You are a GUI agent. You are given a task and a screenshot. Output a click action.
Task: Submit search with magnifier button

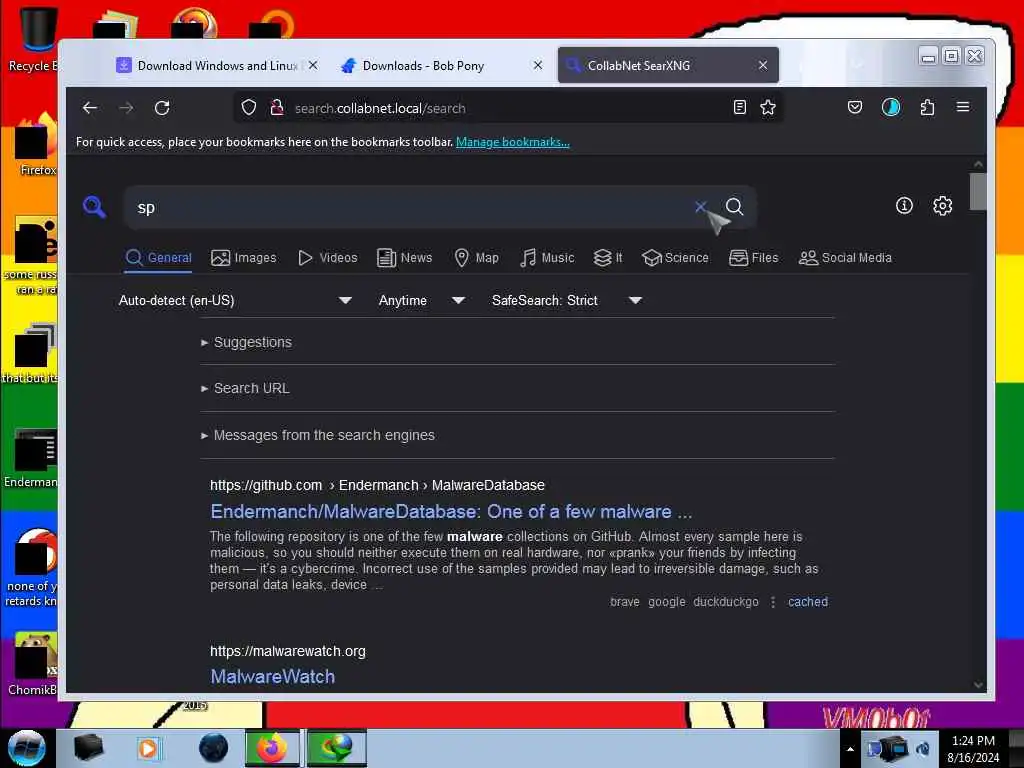pos(735,206)
